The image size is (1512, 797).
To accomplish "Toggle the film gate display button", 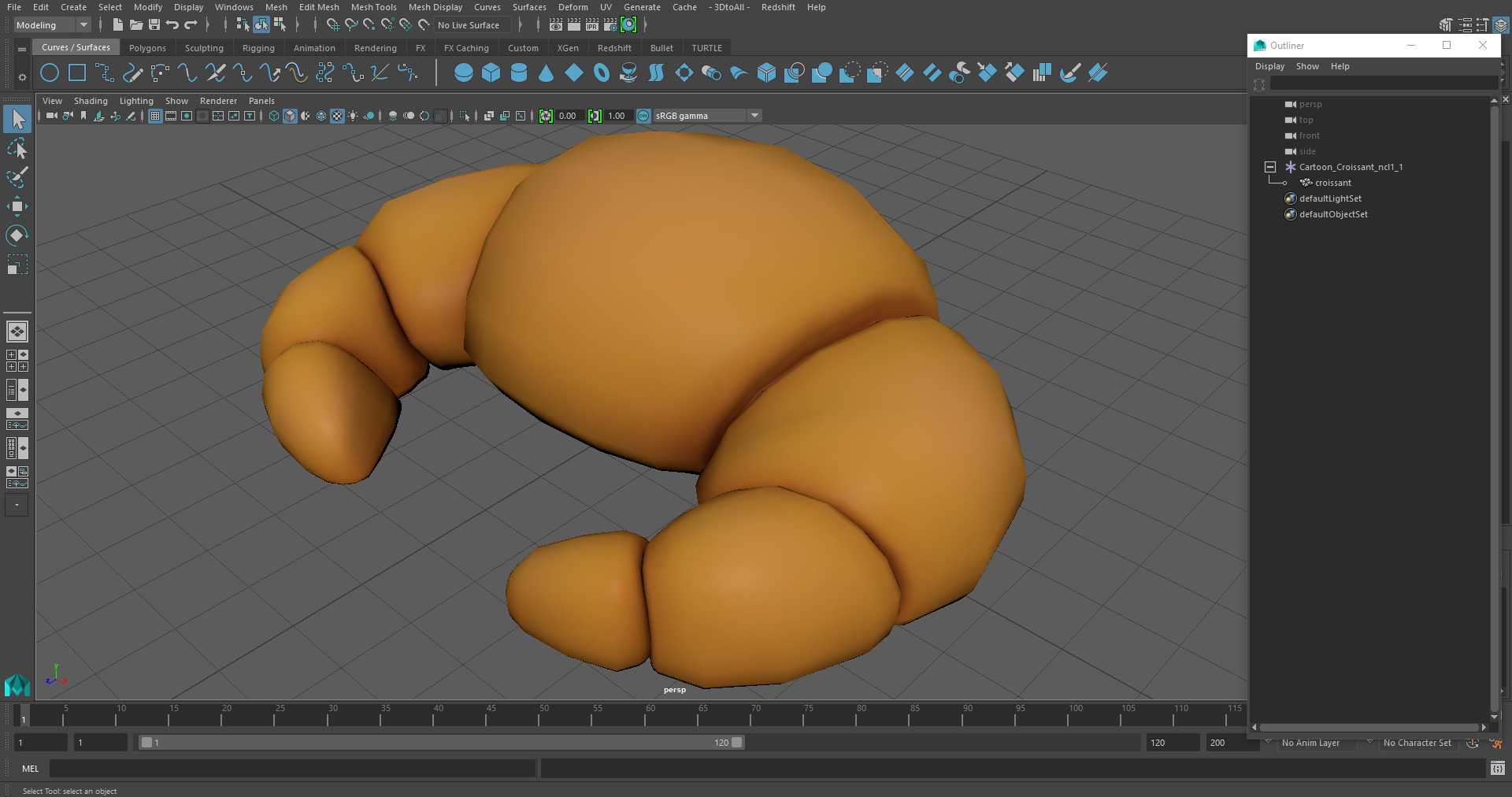I will pos(171,116).
